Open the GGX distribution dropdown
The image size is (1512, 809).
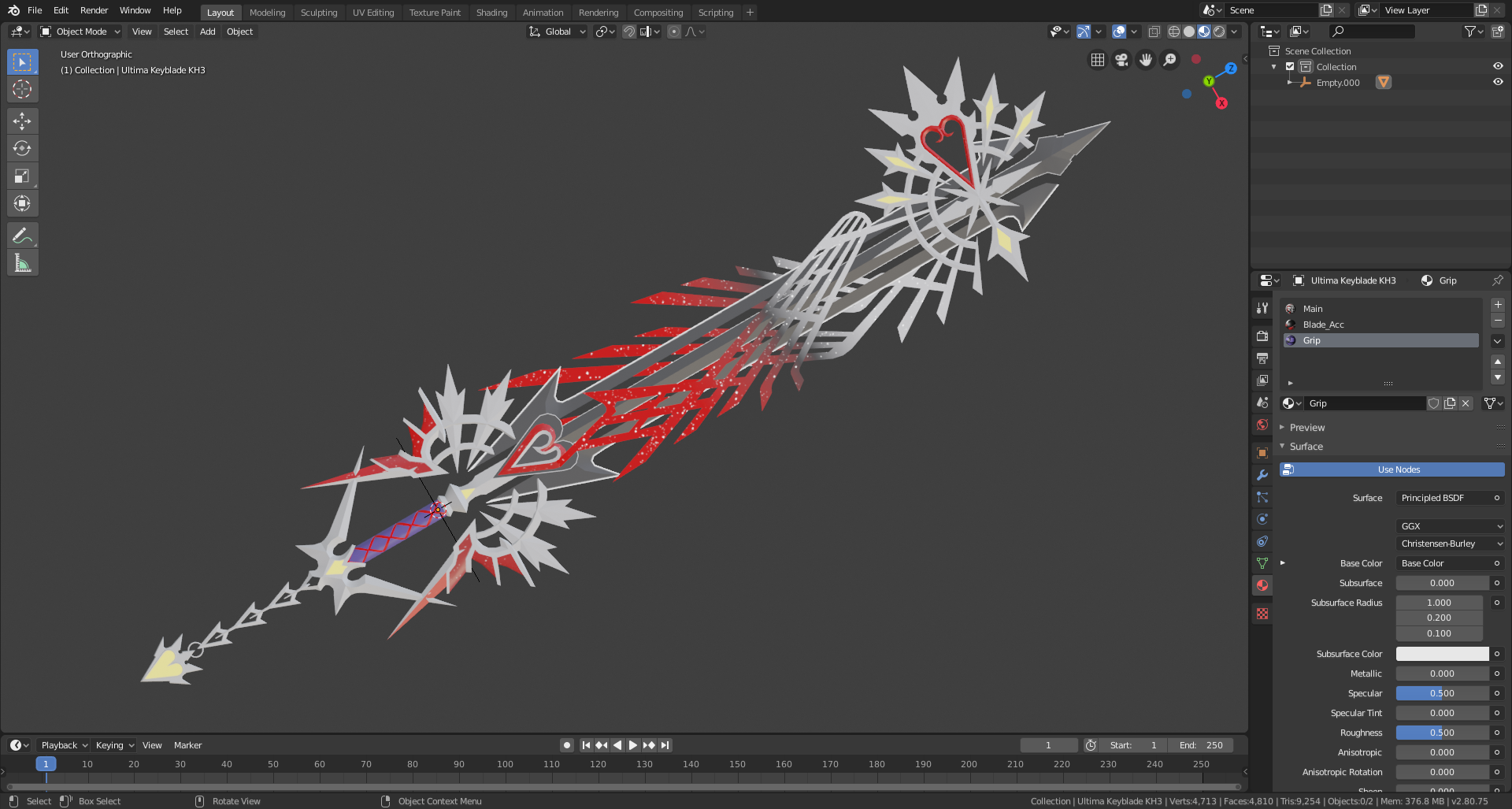[x=1451, y=526]
